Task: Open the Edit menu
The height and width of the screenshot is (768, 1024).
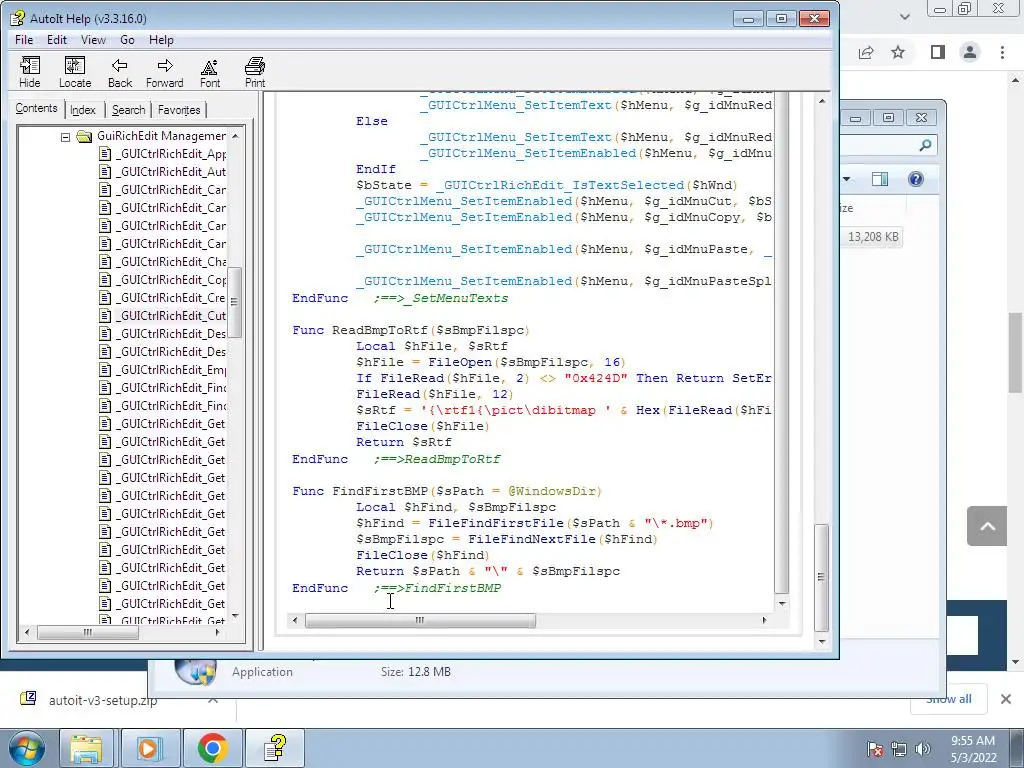Action: (x=57, y=40)
